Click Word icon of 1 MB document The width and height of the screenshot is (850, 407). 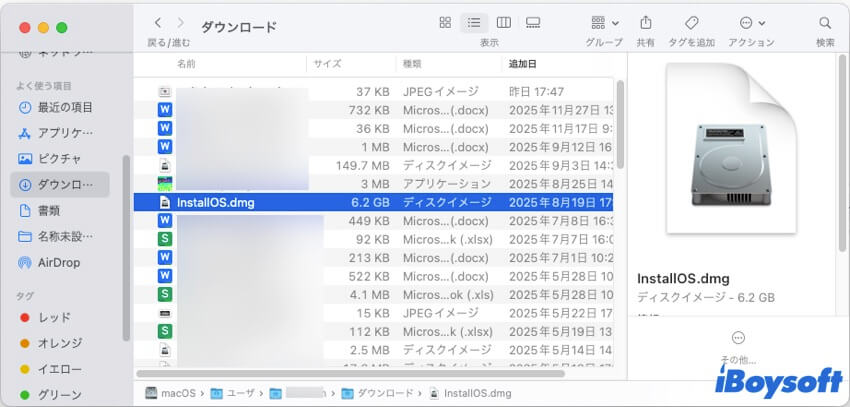165,147
